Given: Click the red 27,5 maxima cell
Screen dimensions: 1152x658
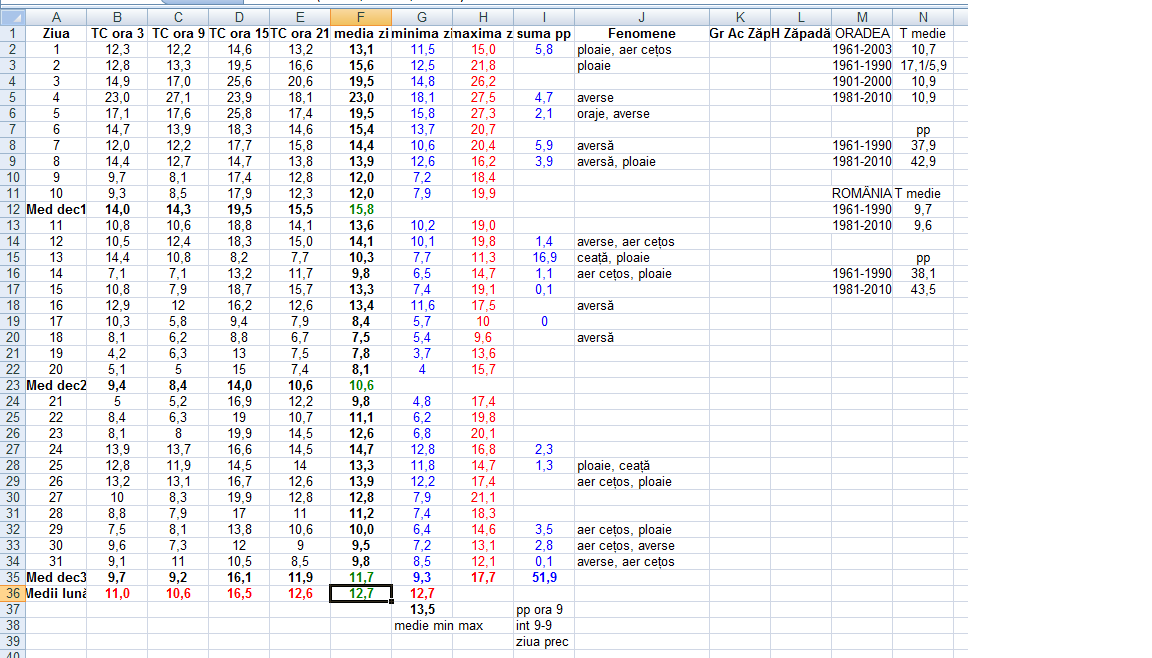Looking at the screenshot, I should [x=483, y=98].
